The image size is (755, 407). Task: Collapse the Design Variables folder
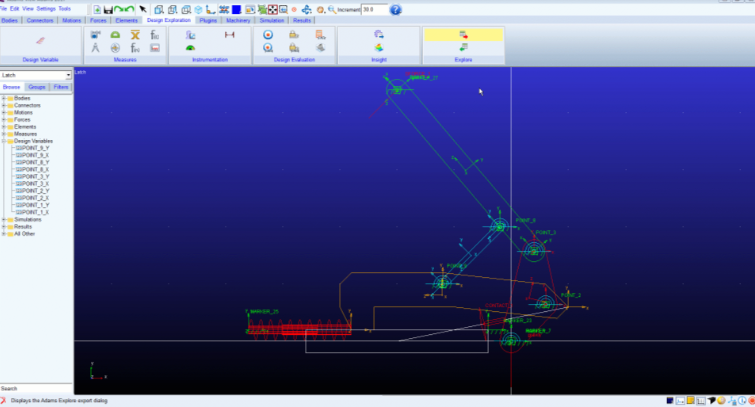(x=4, y=141)
